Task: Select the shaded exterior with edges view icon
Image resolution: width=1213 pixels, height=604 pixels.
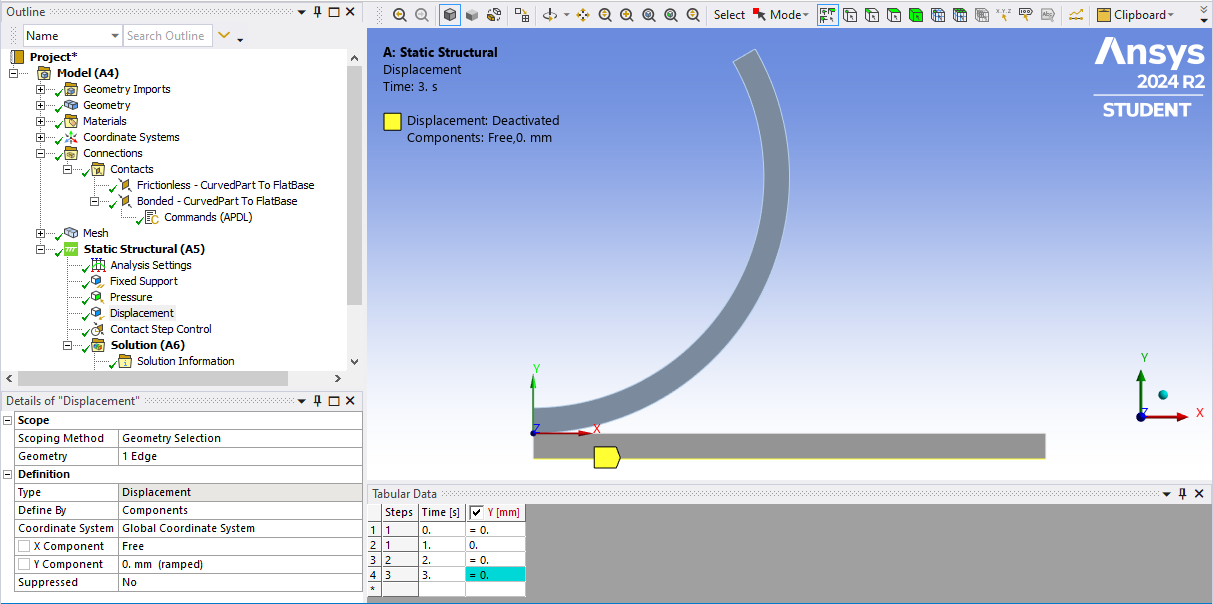Action: coord(450,15)
